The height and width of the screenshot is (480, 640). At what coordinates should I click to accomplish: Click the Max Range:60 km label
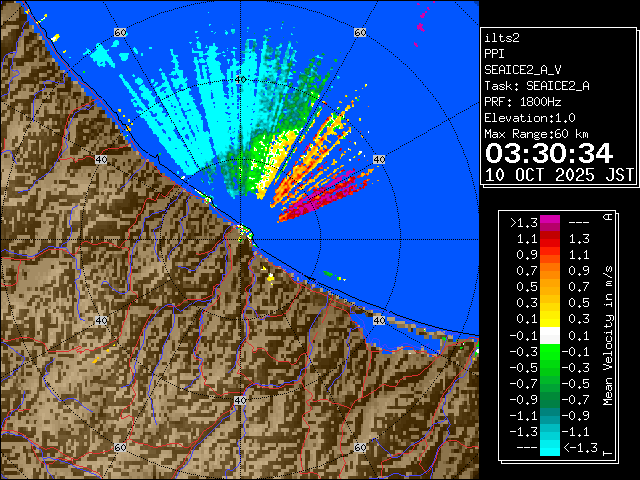tap(541, 133)
